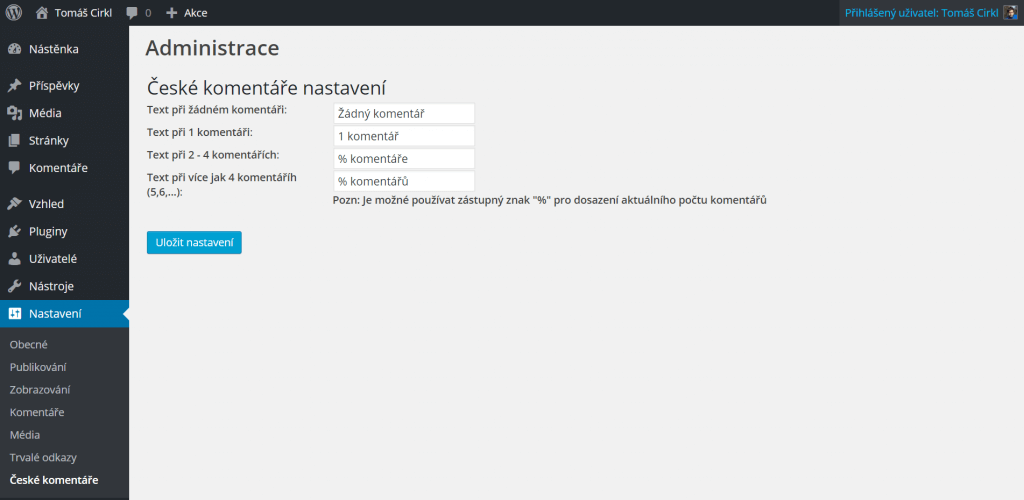The width and height of the screenshot is (1024, 500).
Task: Click label Text při žádném komentáři
Action: click(x=217, y=110)
